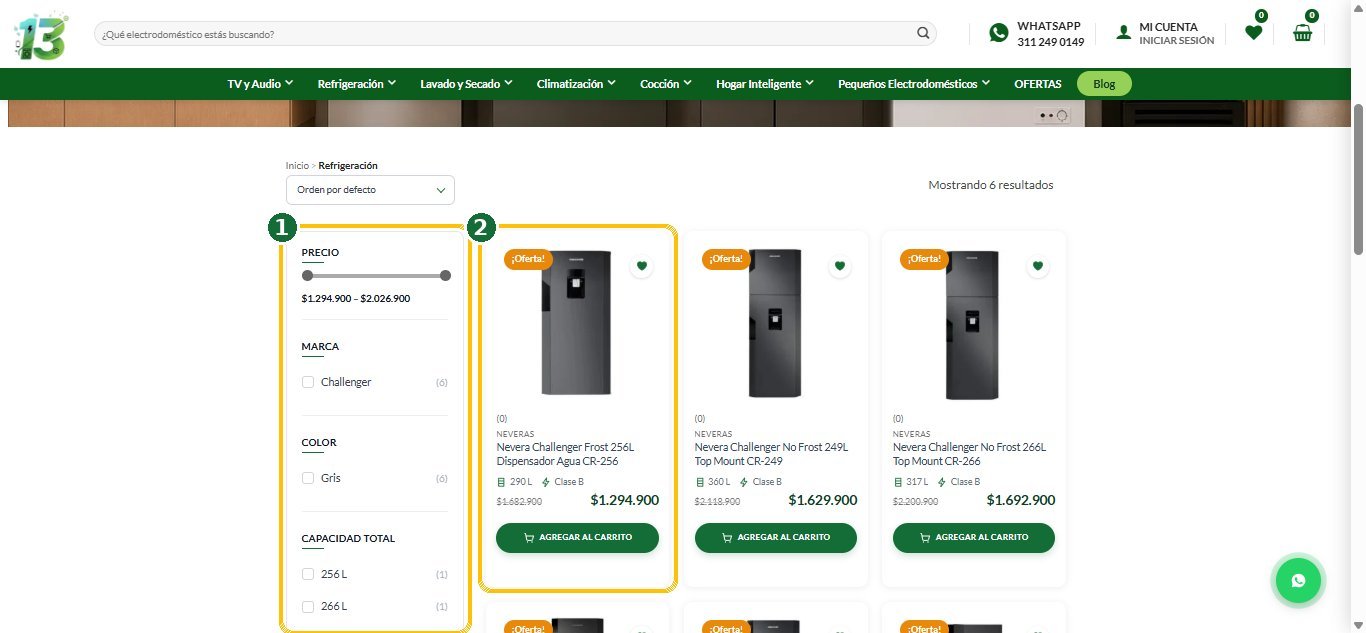This screenshot has width=1366, height=633.
Task: Click the minimum price slider handle
Action: pos(307,275)
